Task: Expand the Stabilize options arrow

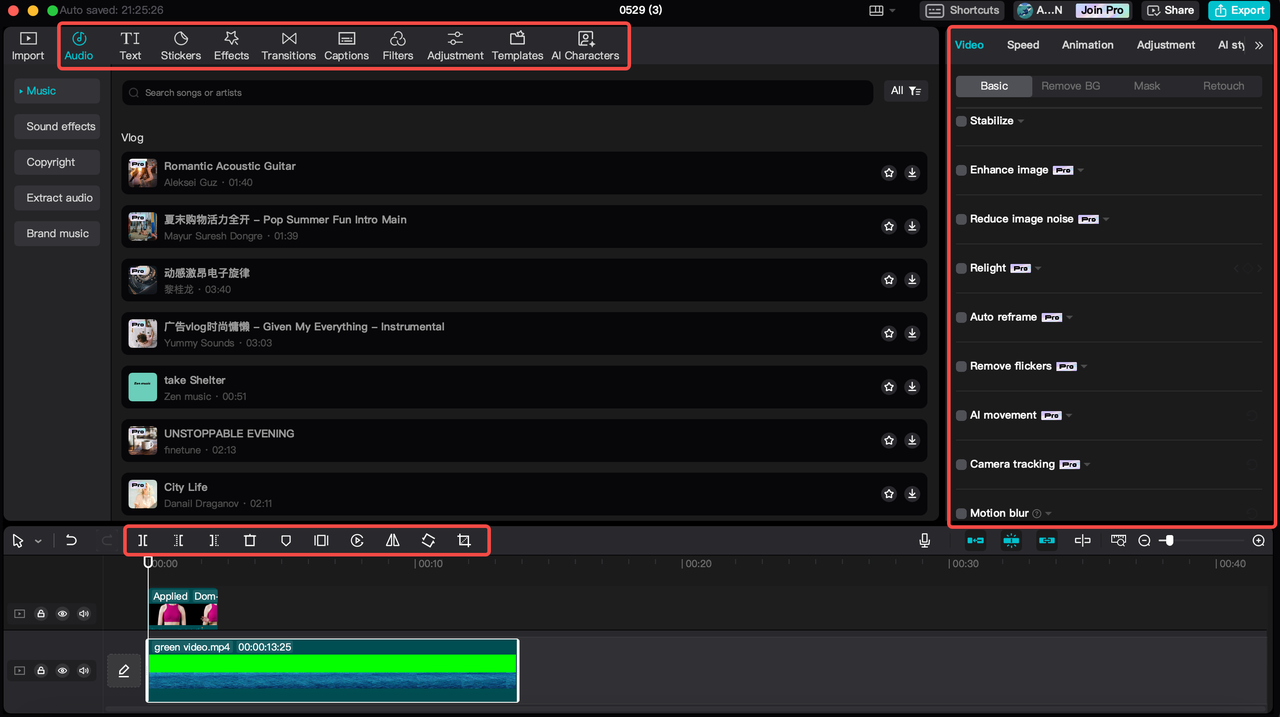Action: pyautogui.click(x=1021, y=121)
